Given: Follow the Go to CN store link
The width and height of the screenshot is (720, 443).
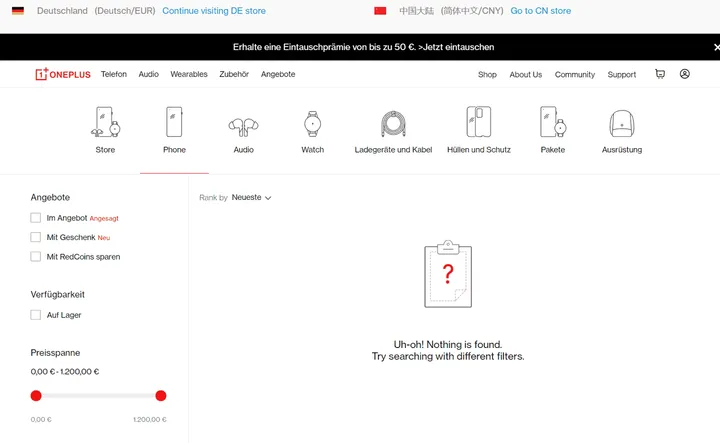Looking at the screenshot, I should tap(540, 11).
